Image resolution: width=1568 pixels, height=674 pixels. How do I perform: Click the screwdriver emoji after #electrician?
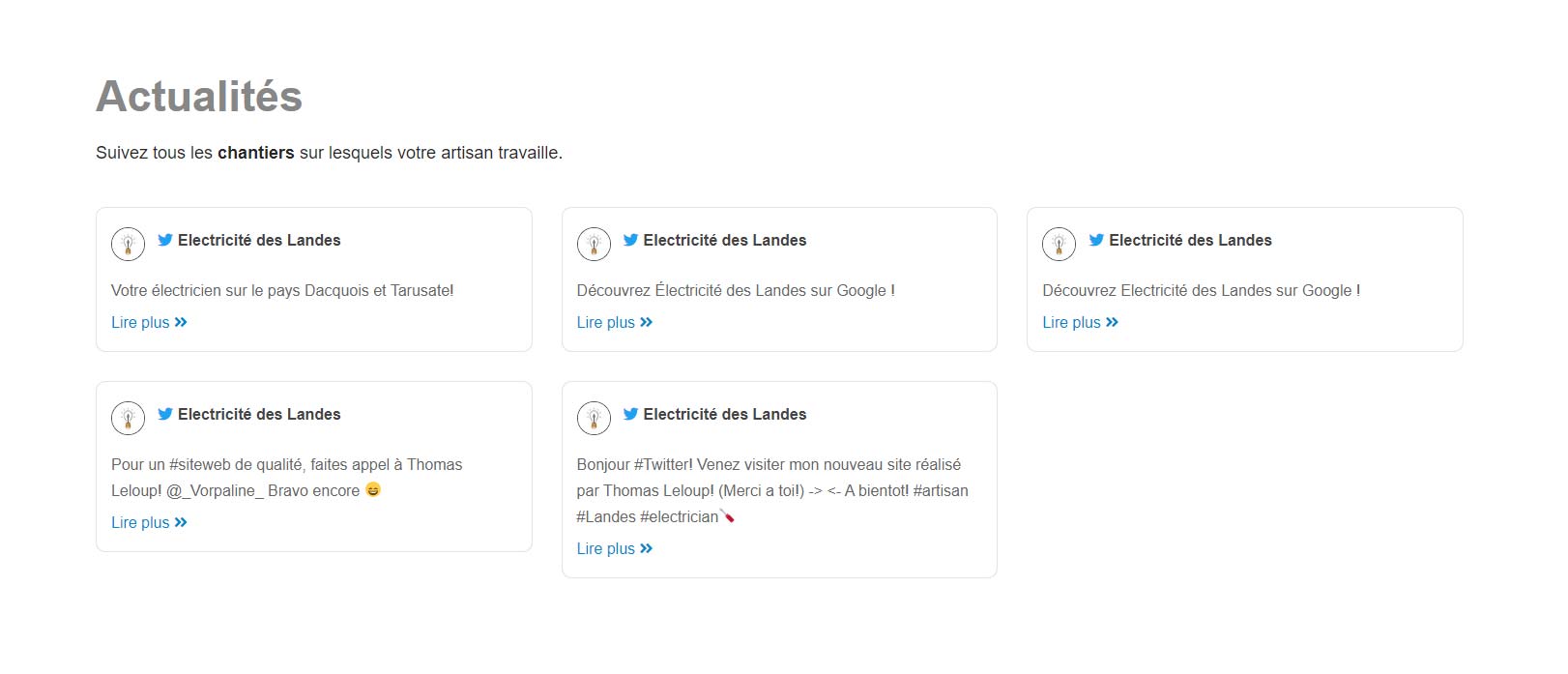728,516
